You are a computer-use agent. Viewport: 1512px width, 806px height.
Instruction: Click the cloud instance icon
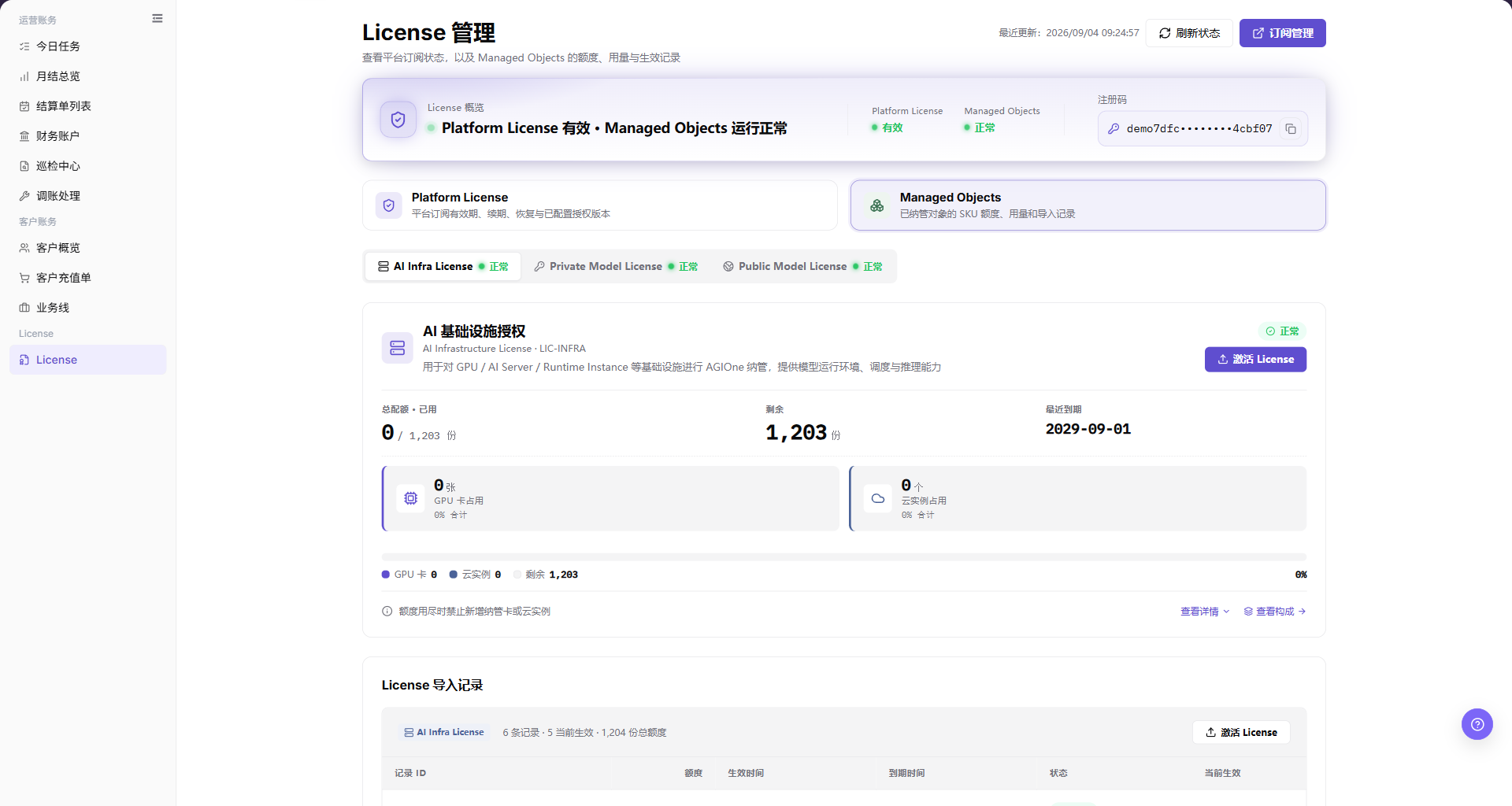[x=878, y=498]
